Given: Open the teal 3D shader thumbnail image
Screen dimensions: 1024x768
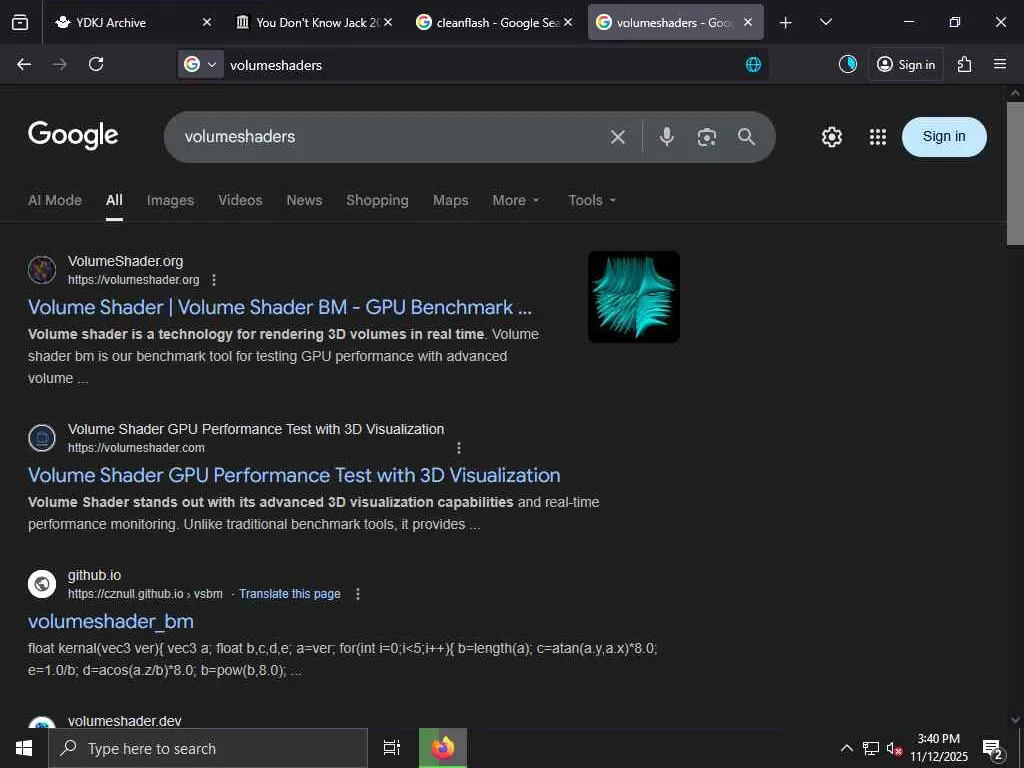Looking at the screenshot, I should click(x=633, y=296).
